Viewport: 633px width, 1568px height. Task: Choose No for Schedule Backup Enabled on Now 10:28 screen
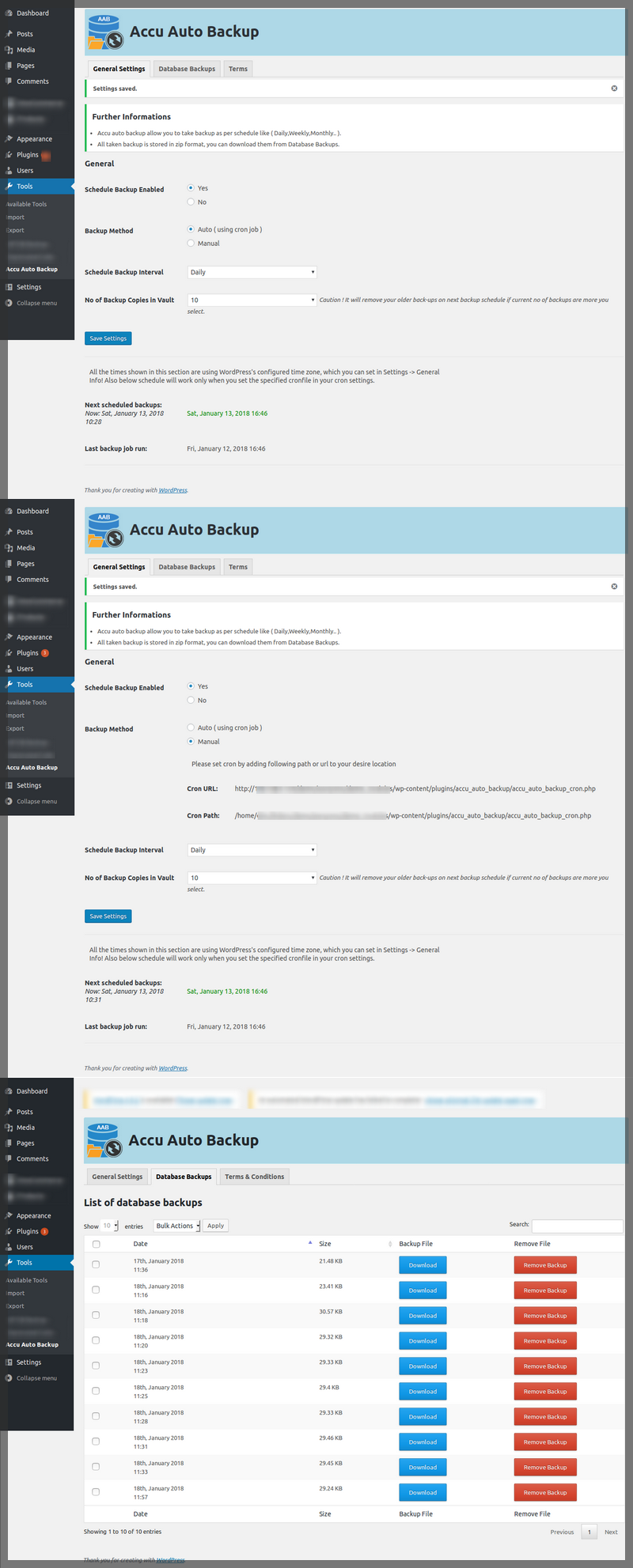191,202
